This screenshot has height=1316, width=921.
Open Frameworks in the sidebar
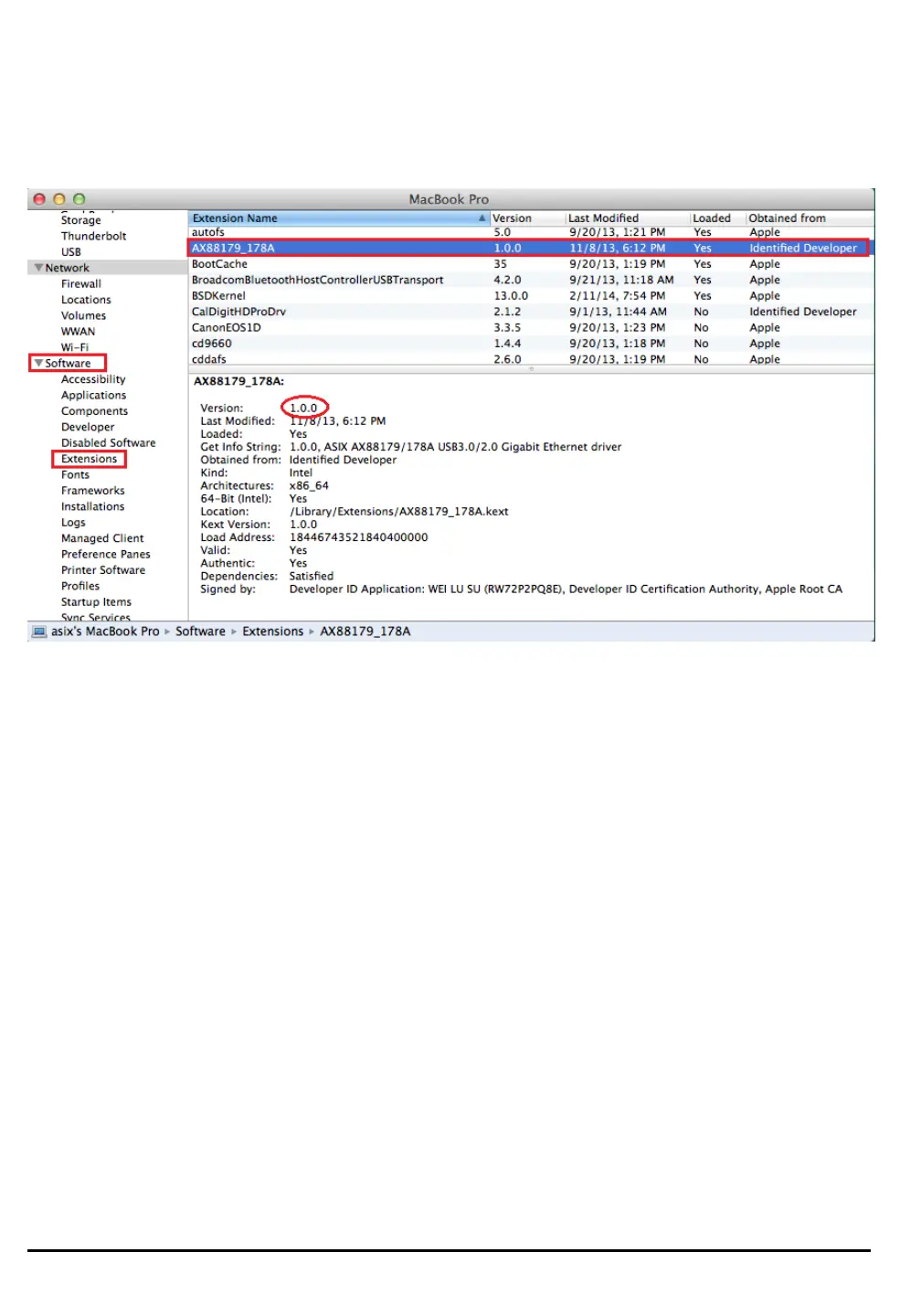92,491
